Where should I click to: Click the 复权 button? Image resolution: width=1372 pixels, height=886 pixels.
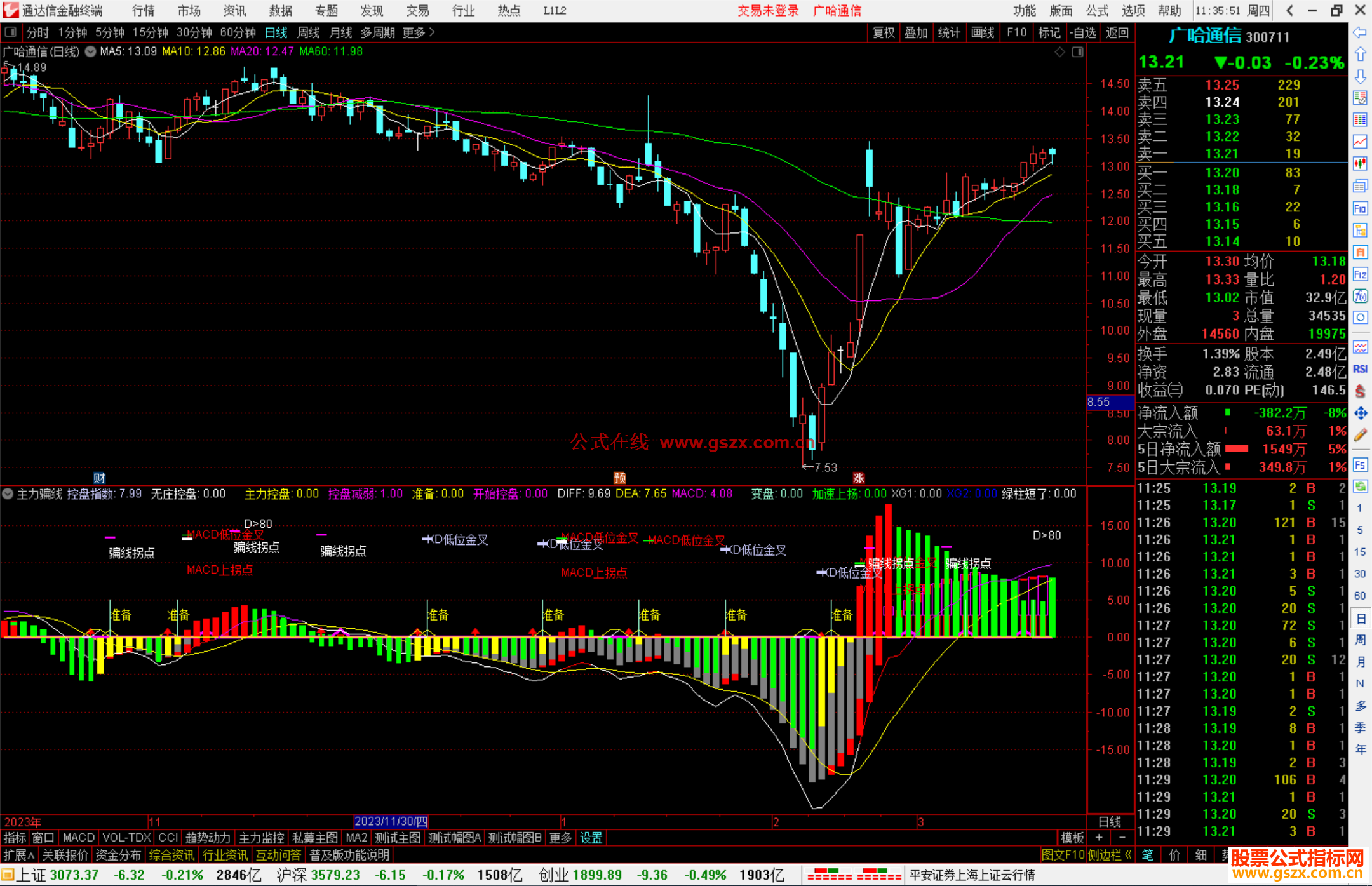pyautogui.click(x=884, y=32)
